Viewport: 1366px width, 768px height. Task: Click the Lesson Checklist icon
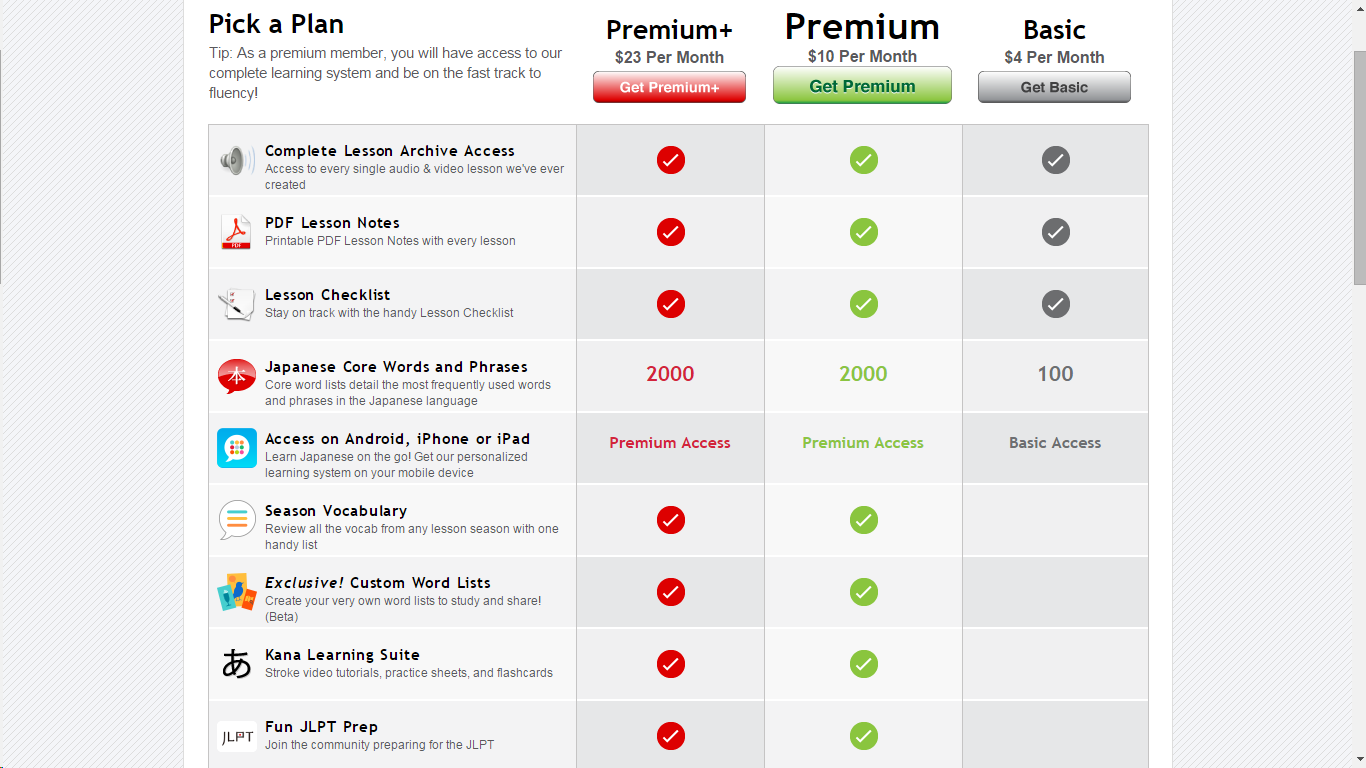pos(236,304)
